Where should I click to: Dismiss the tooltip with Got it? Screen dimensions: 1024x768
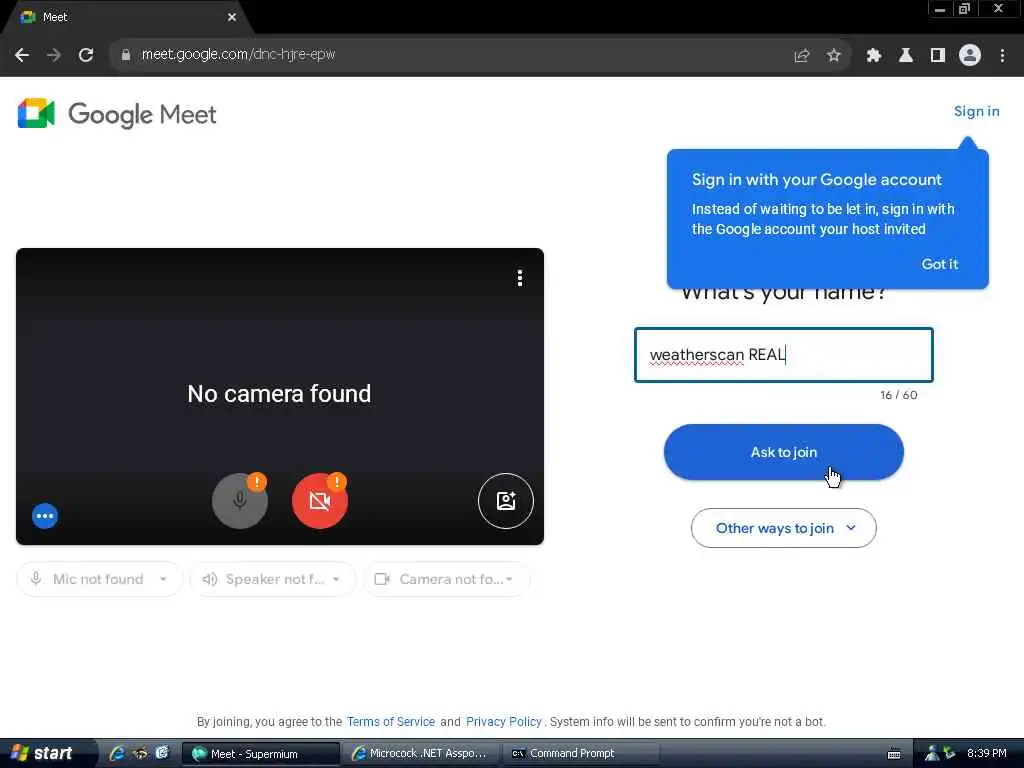click(939, 264)
